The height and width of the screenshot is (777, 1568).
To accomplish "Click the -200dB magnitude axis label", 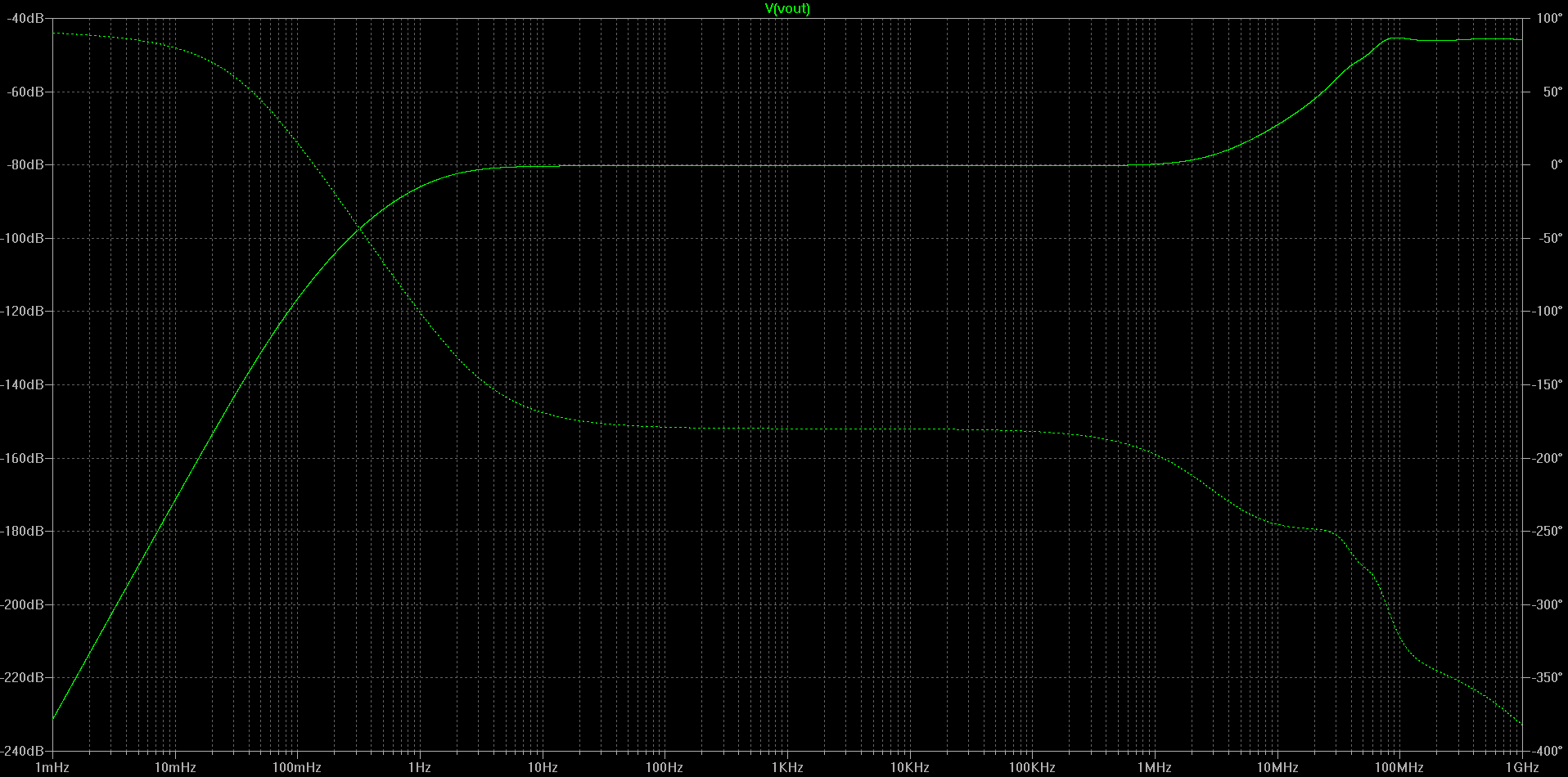I will point(23,604).
